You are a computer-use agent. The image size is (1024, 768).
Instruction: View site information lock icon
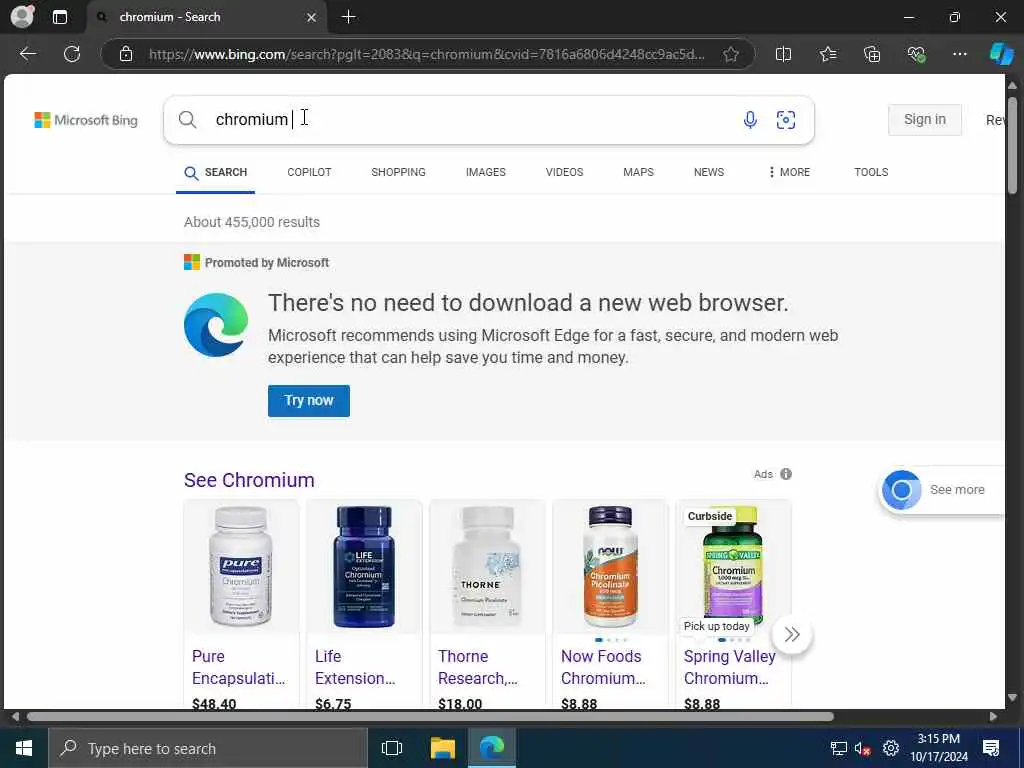[x=126, y=54]
